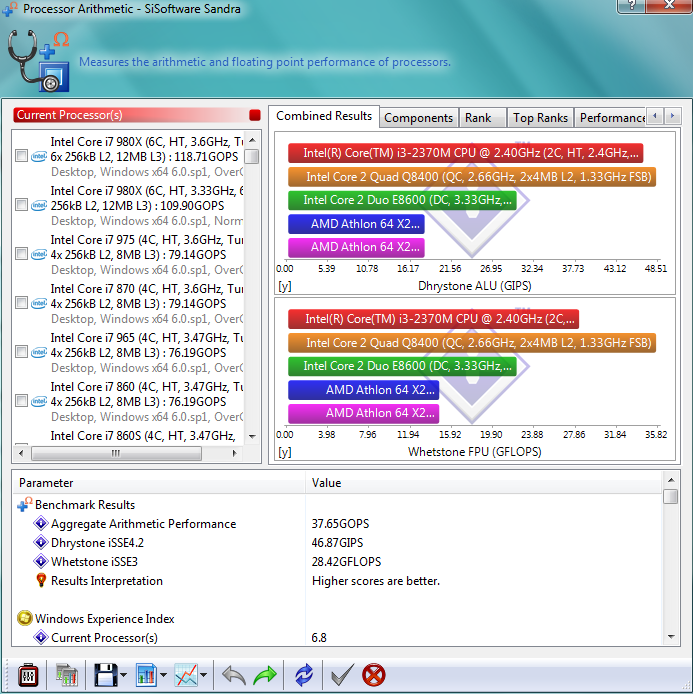
Task: Click the red i3-2370M bar in Dhrystone chart
Action: click(465, 153)
